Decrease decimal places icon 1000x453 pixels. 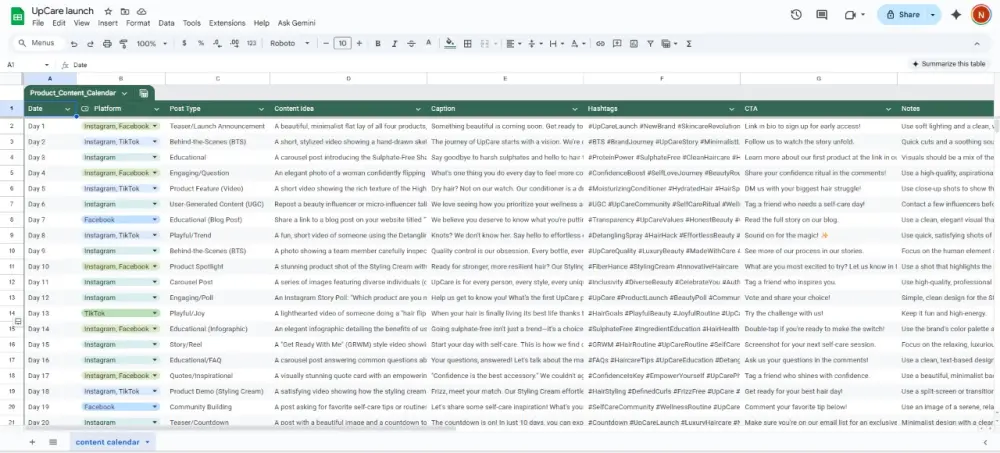tap(217, 43)
